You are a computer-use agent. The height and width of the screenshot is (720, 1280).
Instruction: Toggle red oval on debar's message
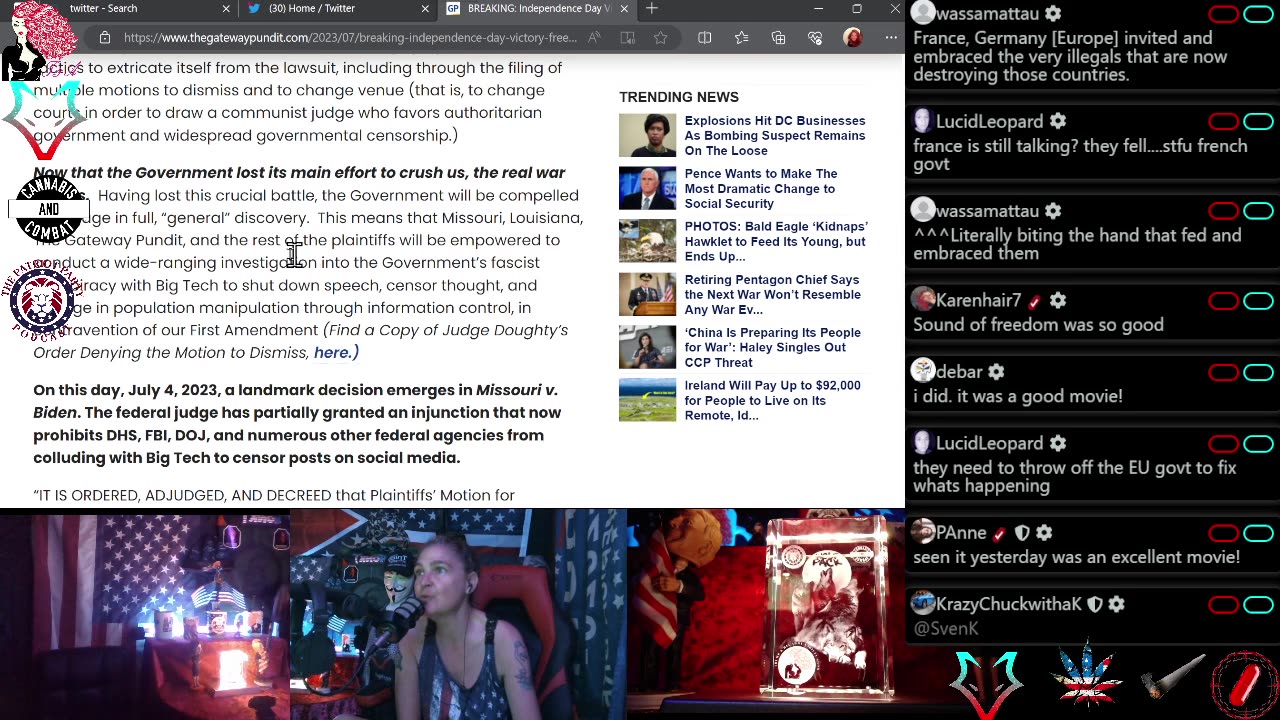tap(1223, 372)
